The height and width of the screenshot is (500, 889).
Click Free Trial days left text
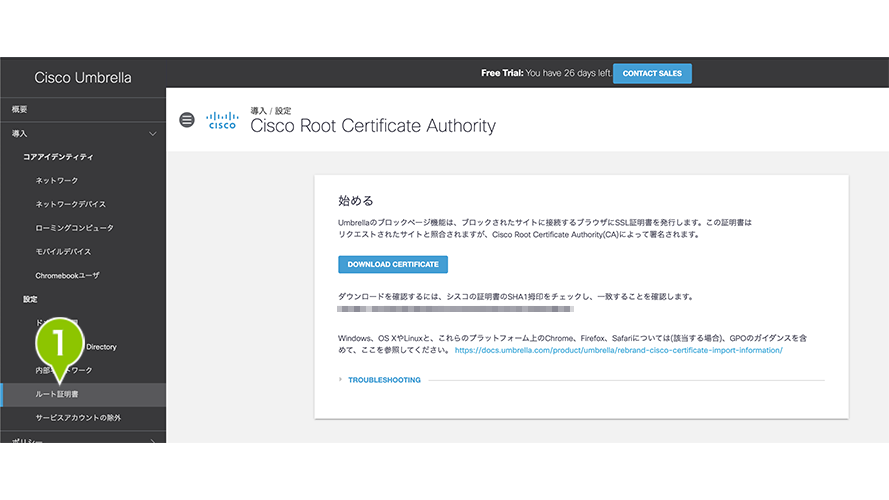547,73
